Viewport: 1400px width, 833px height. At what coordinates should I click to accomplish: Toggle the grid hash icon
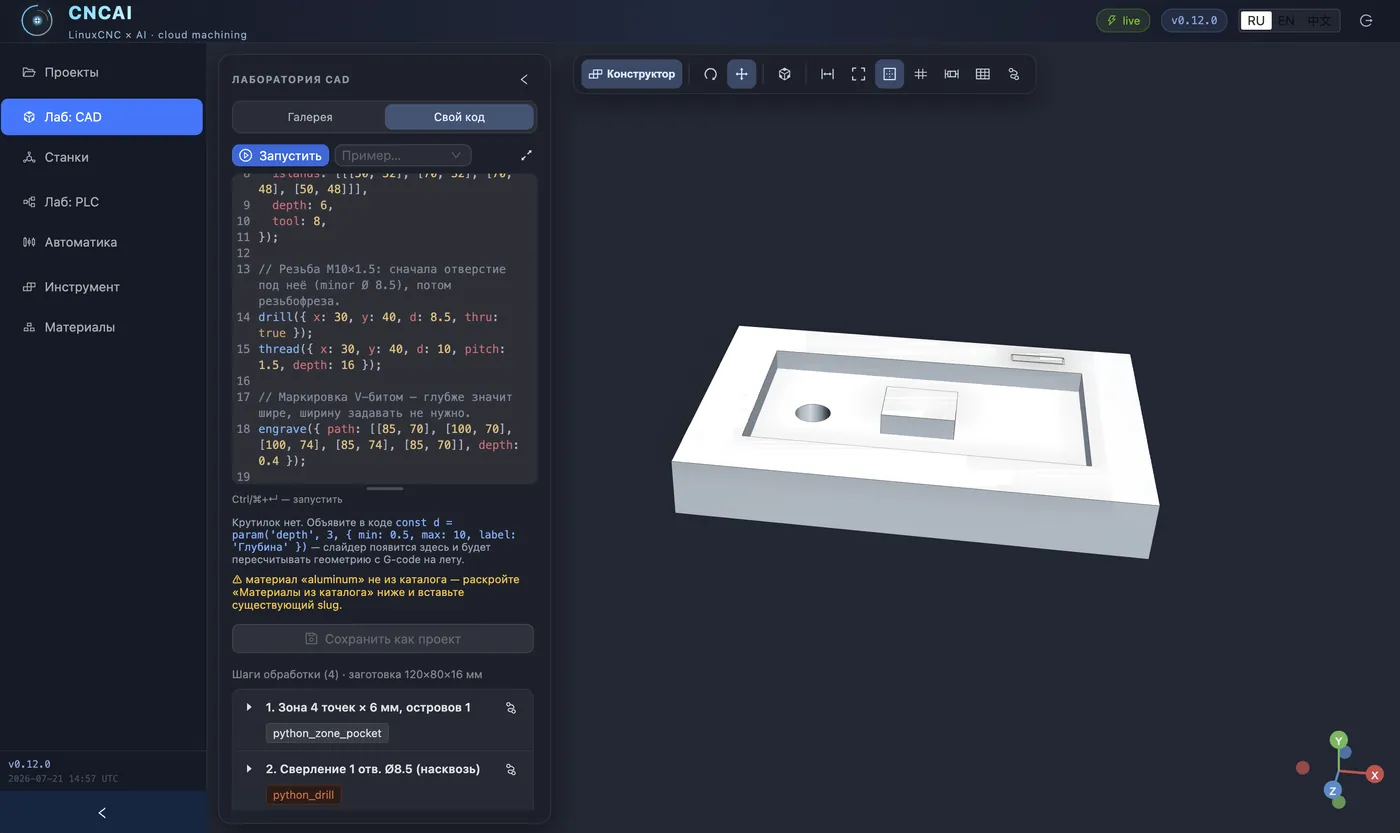[920, 74]
